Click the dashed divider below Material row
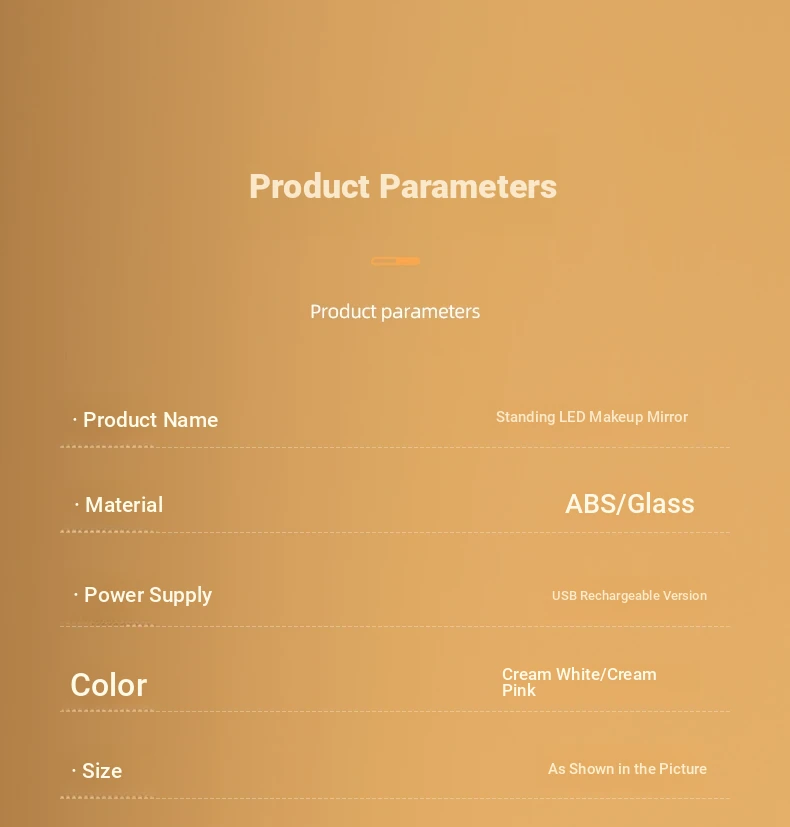The width and height of the screenshot is (790, 827). pos(395,532)
